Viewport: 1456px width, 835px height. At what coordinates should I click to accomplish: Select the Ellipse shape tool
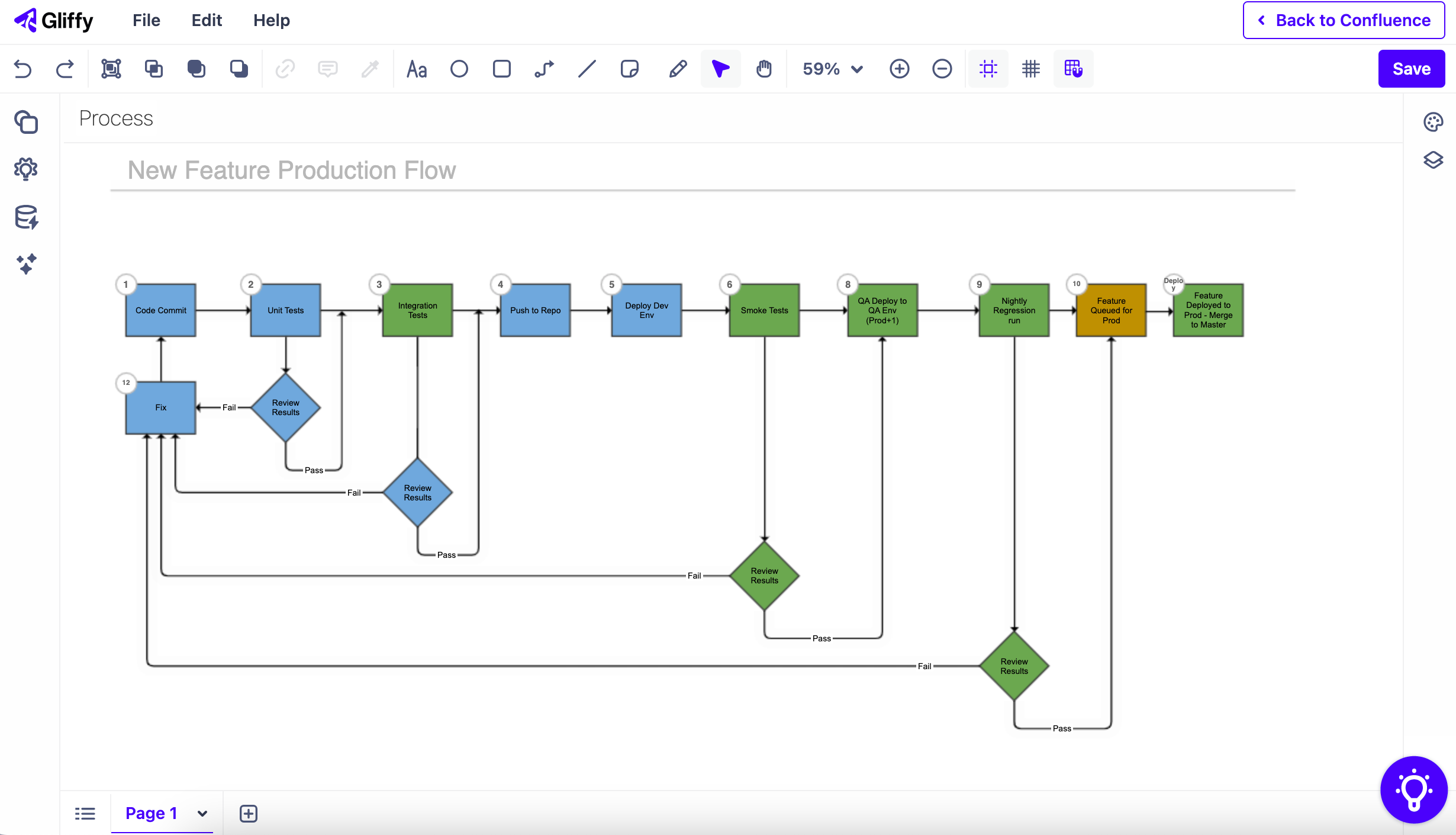click(x=459, y=69)
